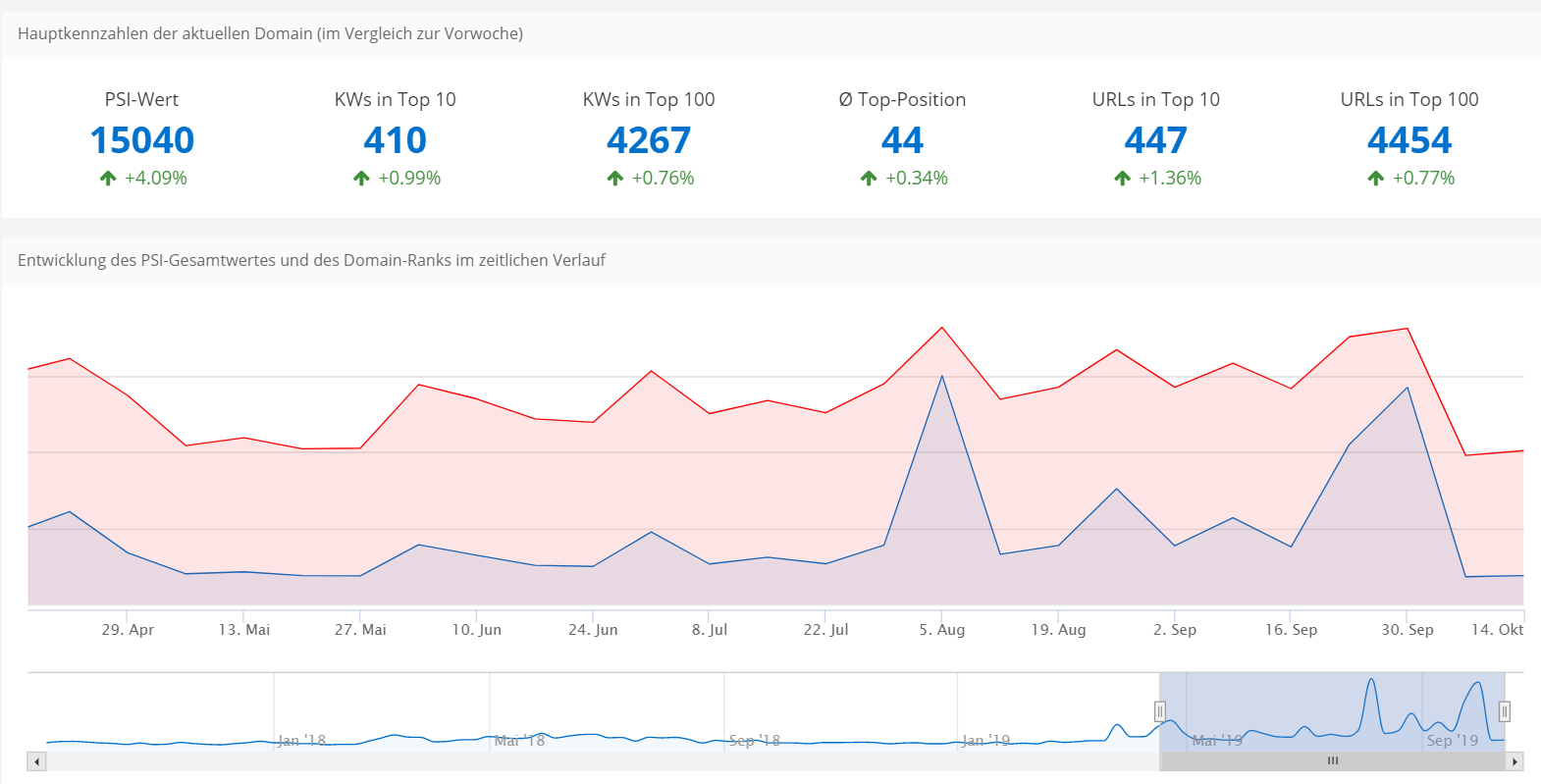Click the up arrow beside +0.76%
Image resolution: width=1541 pixels, height=784 pixels.
click(x=614, y=179)
